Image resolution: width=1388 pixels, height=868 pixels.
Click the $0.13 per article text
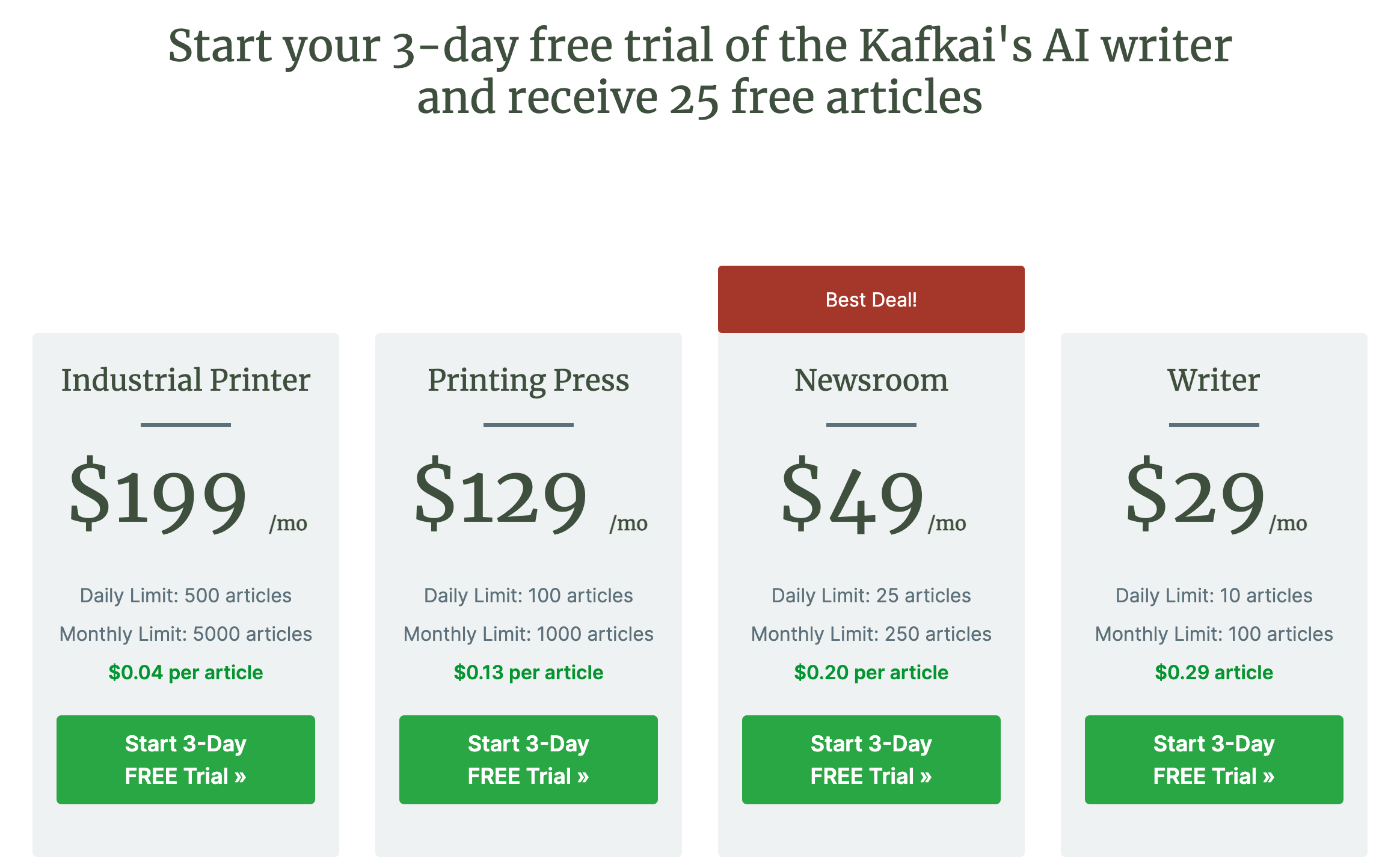(x=528, y=672)
